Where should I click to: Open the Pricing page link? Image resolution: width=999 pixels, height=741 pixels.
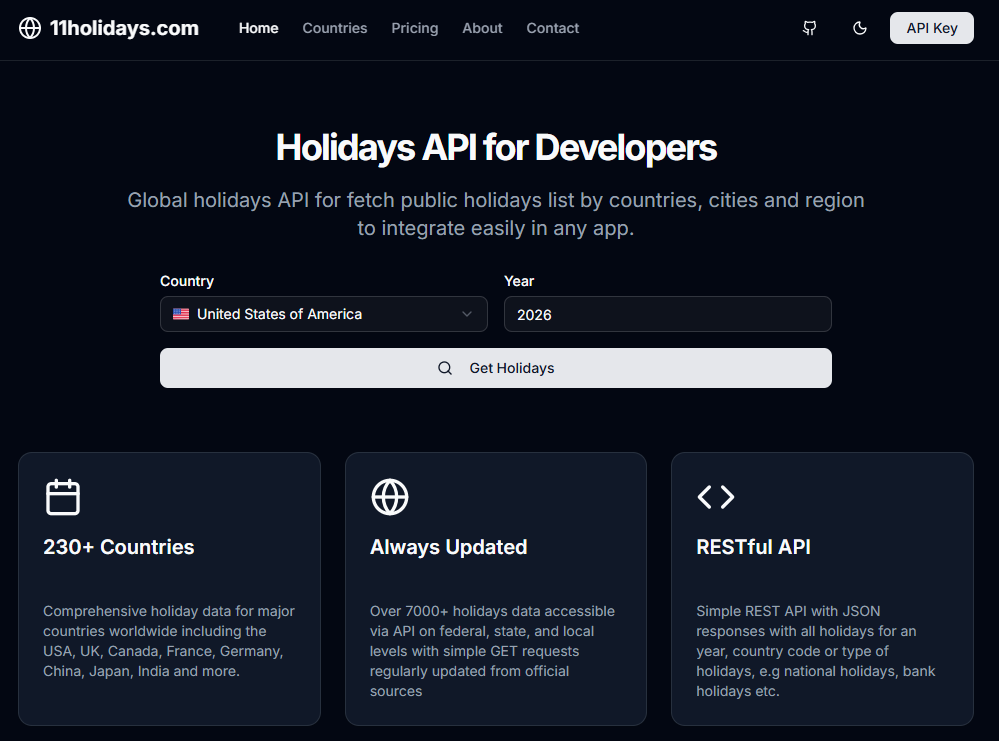click(415, 28)
